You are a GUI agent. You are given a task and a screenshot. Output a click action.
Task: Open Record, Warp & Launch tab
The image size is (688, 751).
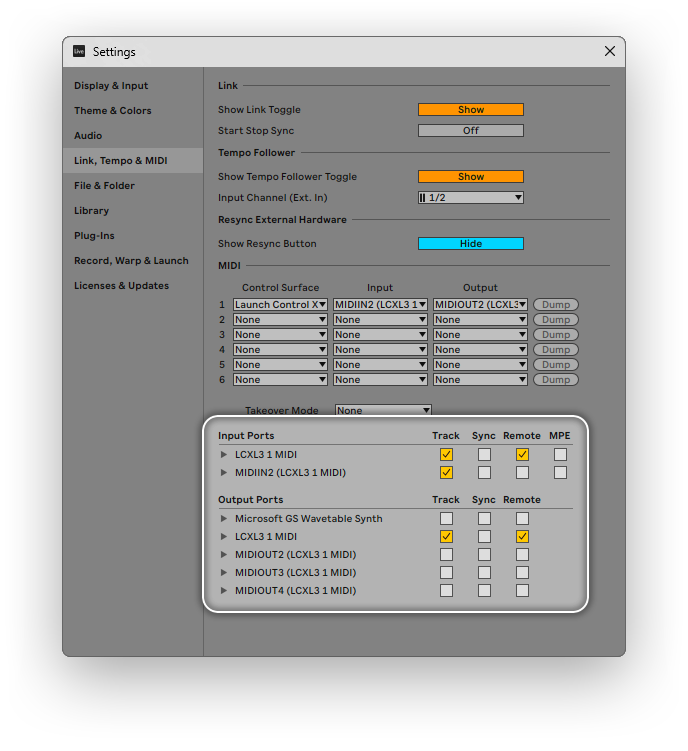pyautogui.click(x=131, y=261)
